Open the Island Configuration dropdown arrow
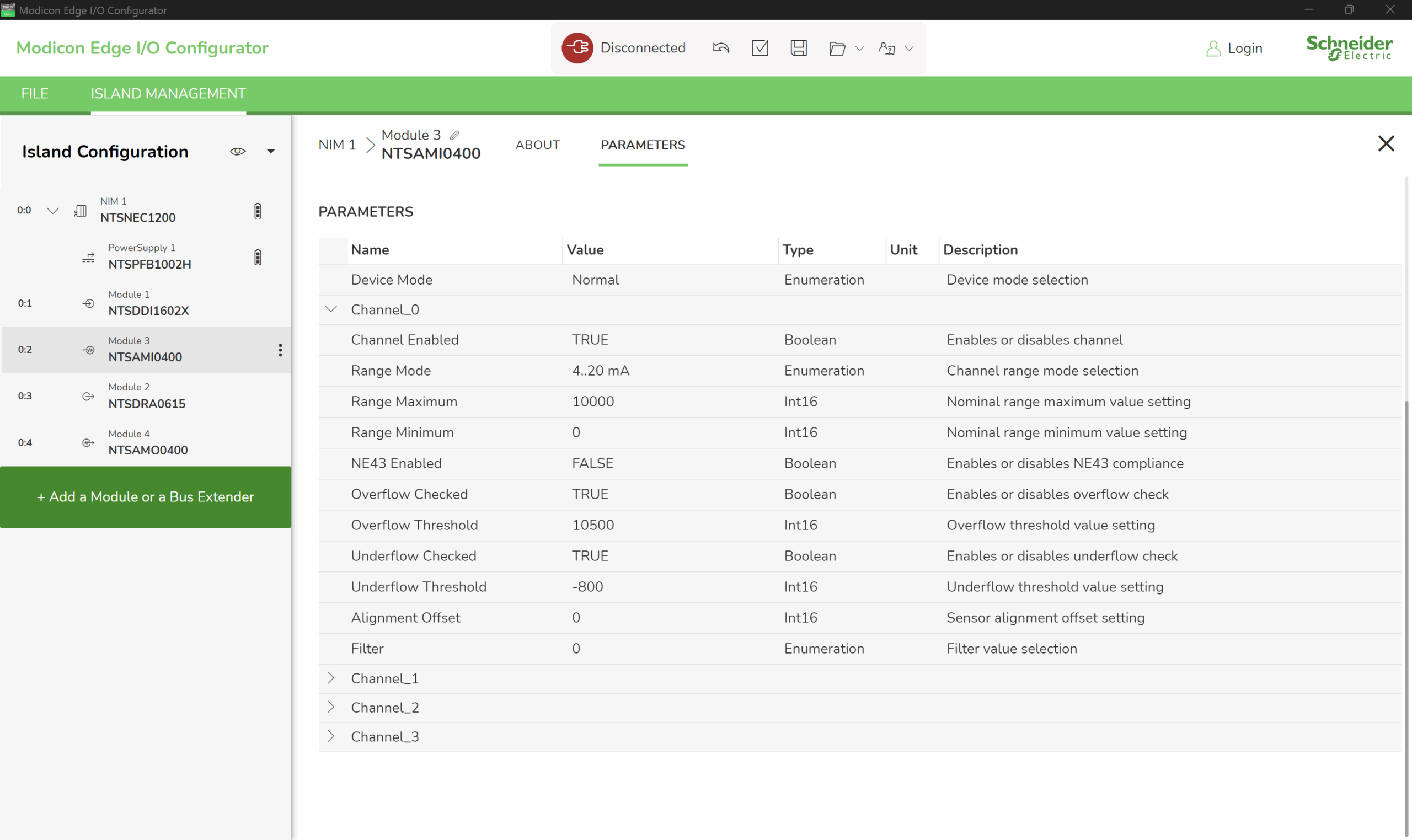The width and height of the screenshot is (1412, 840). pos(270,151)
